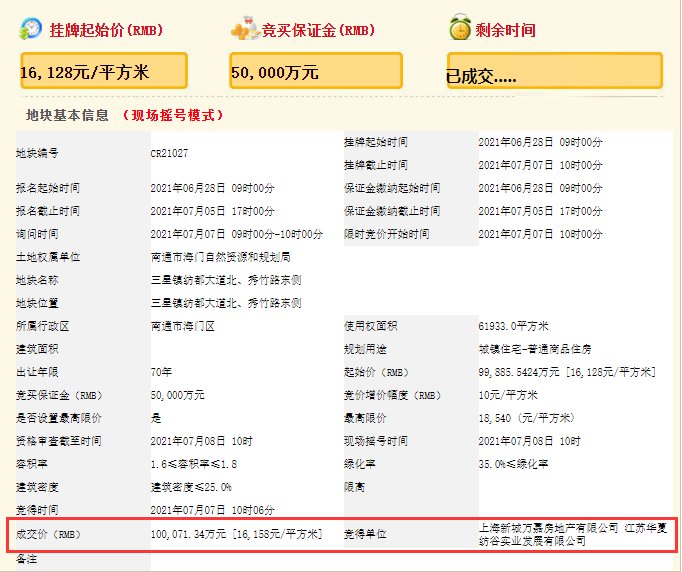Click 竞价增价幅度 value 10元/平方米
682x572 pixels.
(508, 395)
